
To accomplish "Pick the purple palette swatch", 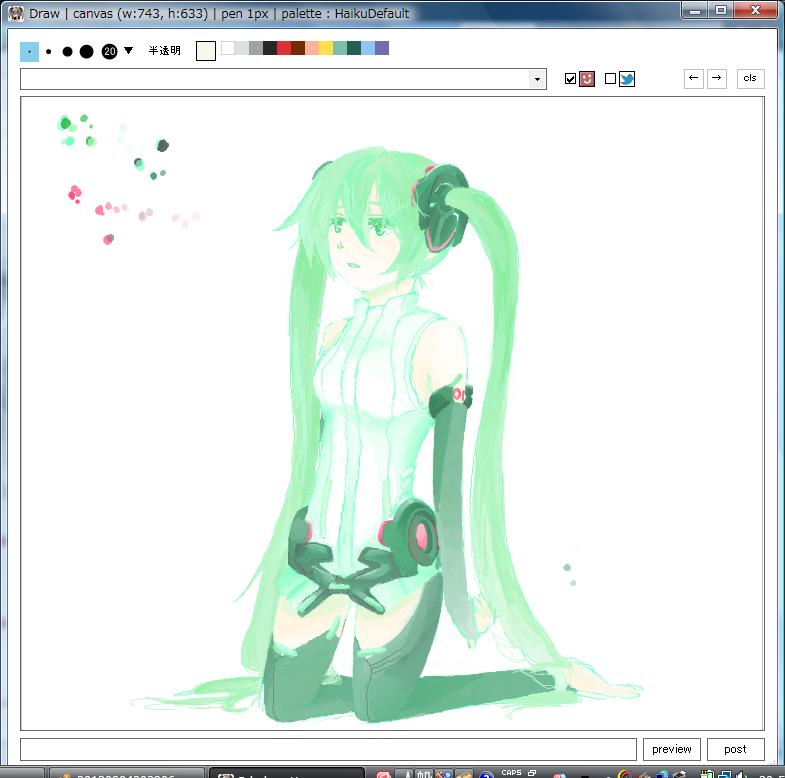I will (382, 48).
